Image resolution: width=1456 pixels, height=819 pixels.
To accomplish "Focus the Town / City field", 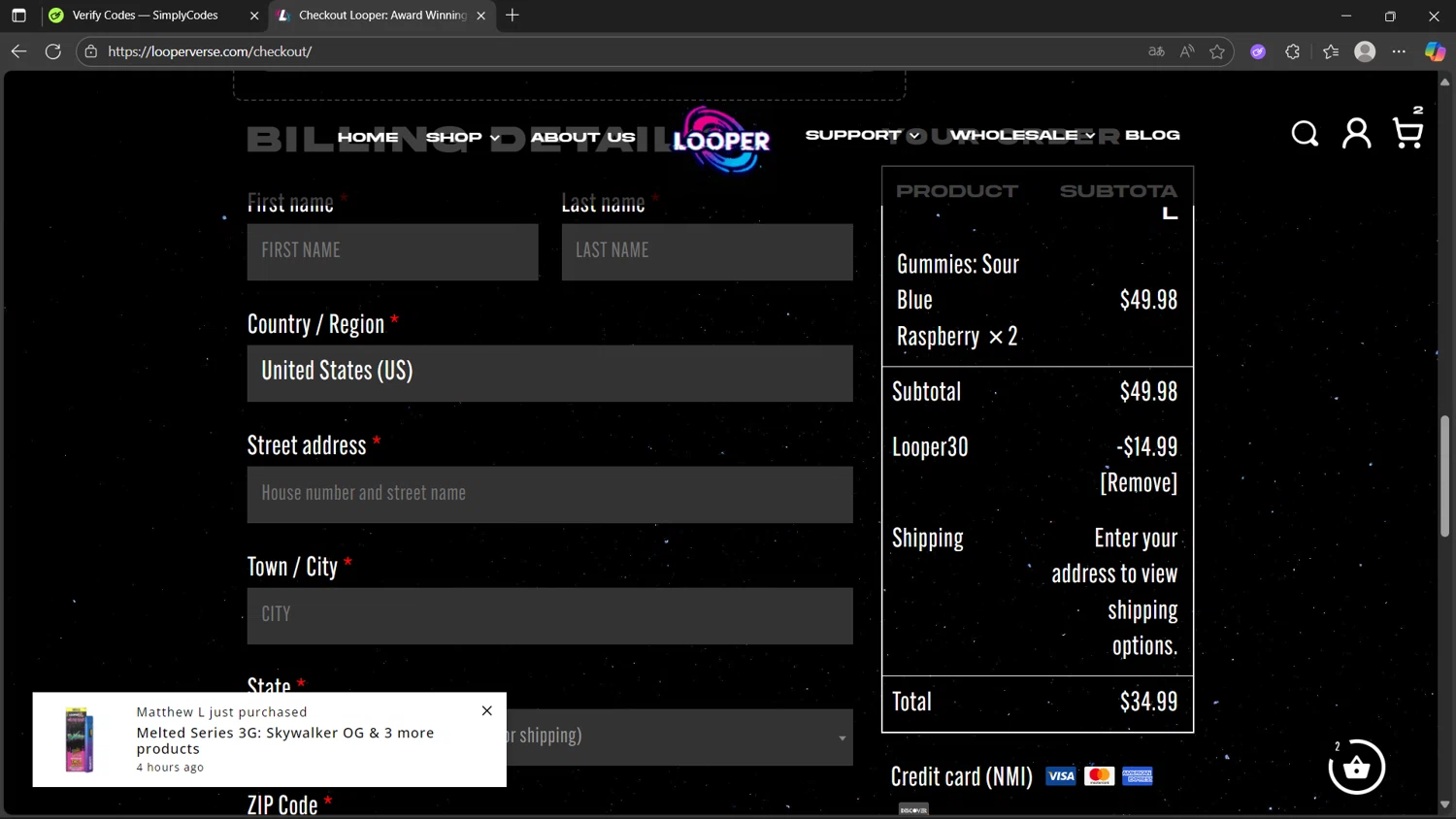I will [549, 615].
